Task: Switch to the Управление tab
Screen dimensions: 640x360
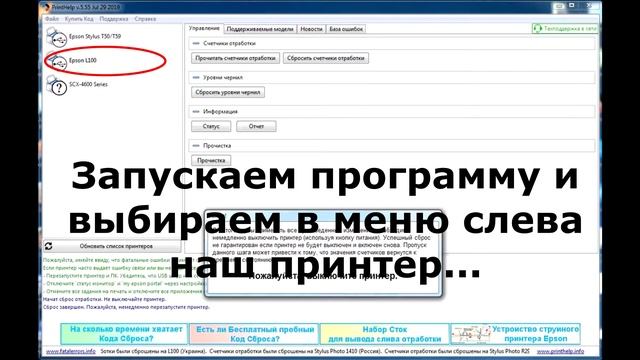Action: tap(204, 29)
